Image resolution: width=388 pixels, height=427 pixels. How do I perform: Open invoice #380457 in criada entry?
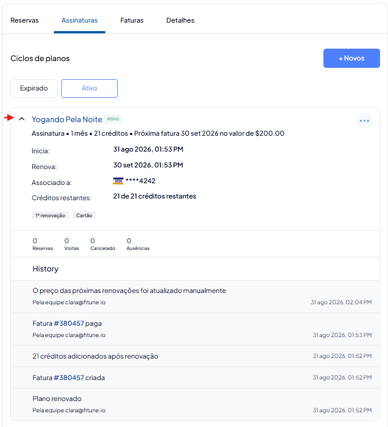[x=69, y=378]
